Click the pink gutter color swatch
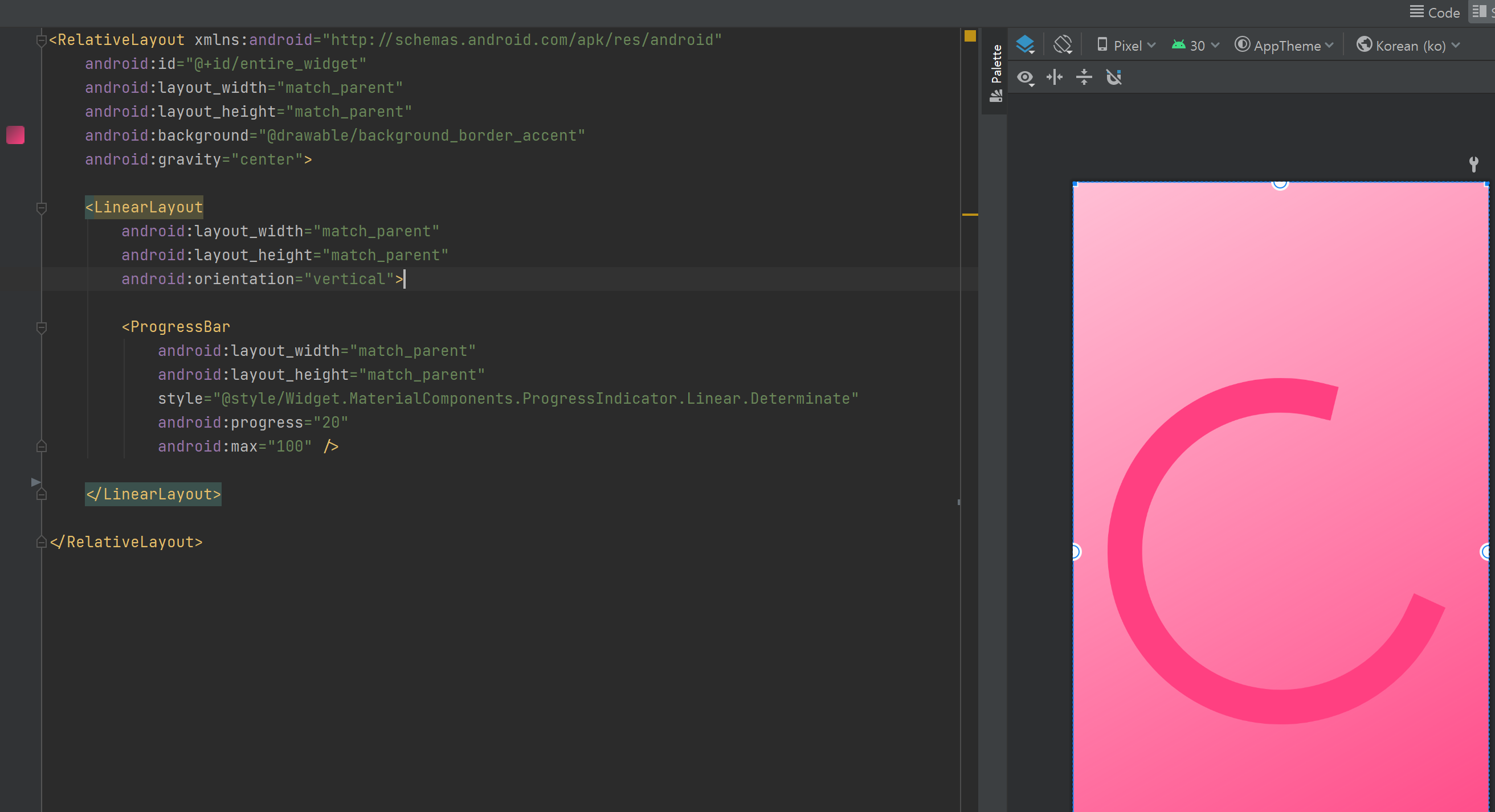Screen dimensions: 1495x812 pyautogui.click(x=15, y=135)
